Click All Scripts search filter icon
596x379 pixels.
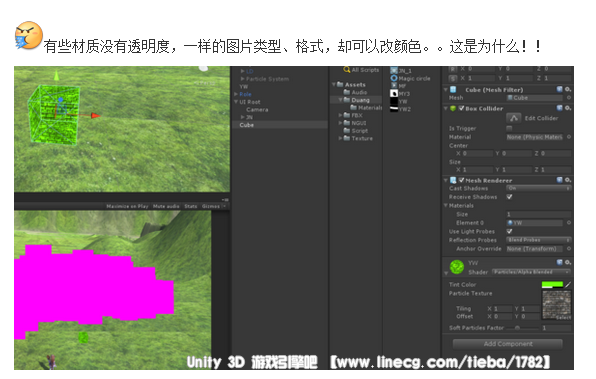coord(347,70)
